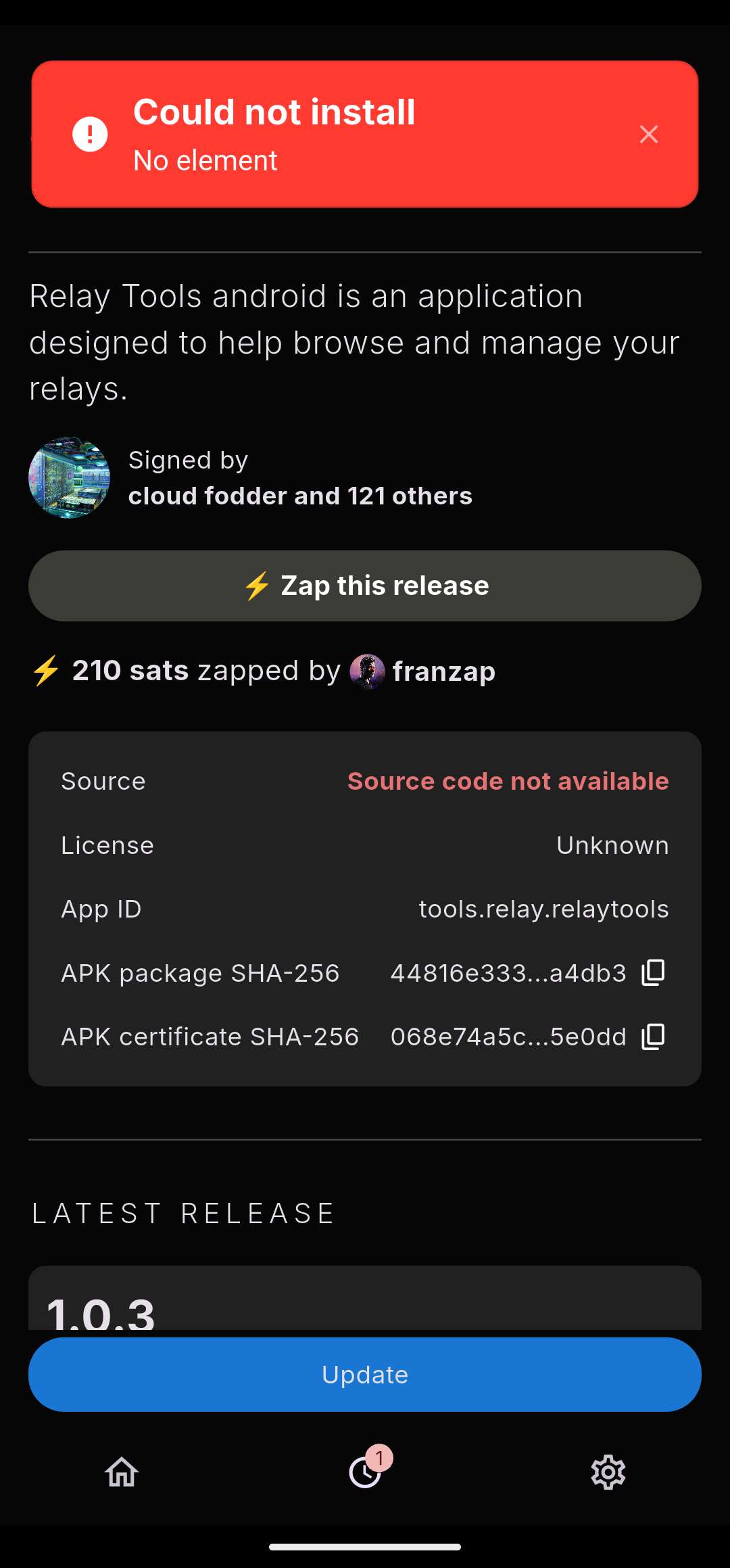Tap Source code not available text
Viewport: 730px width, 1568px height.
[x=508, y=782]
